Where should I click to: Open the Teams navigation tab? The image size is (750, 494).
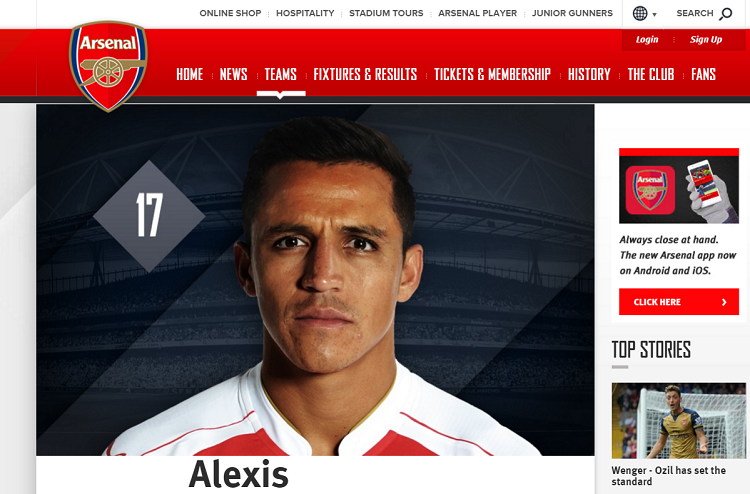coord(281,74)
